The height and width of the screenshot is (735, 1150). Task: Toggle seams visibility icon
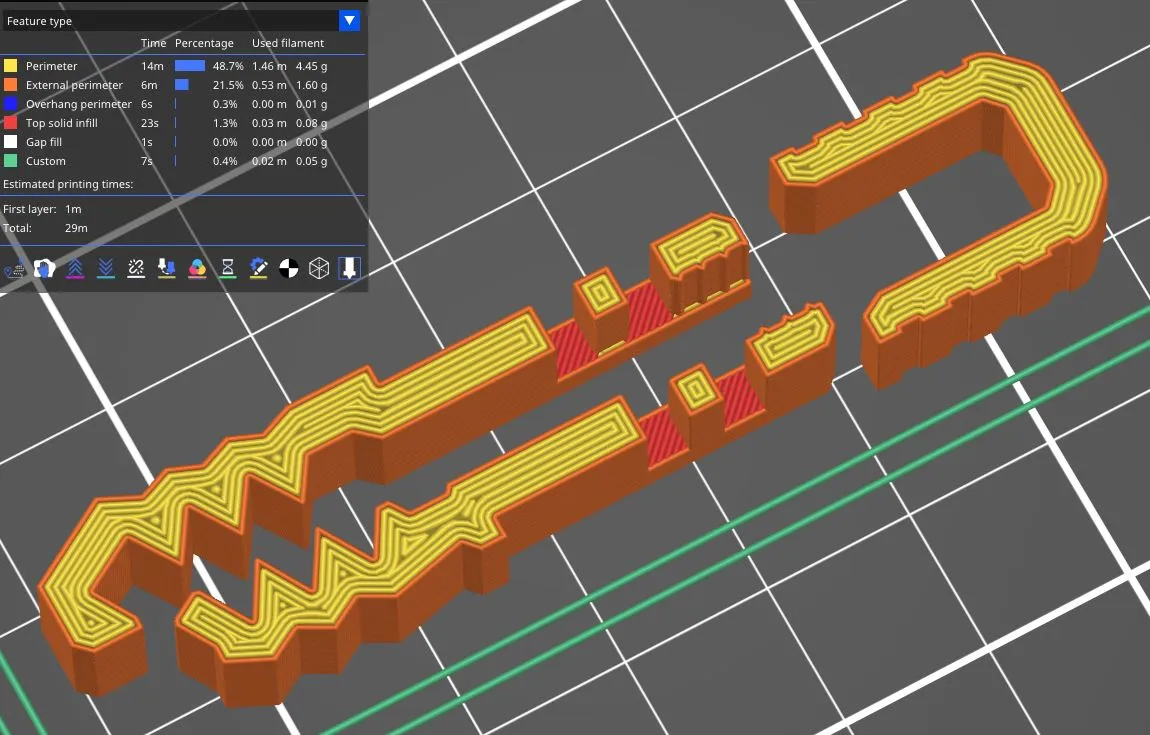(x=136, y=268)
